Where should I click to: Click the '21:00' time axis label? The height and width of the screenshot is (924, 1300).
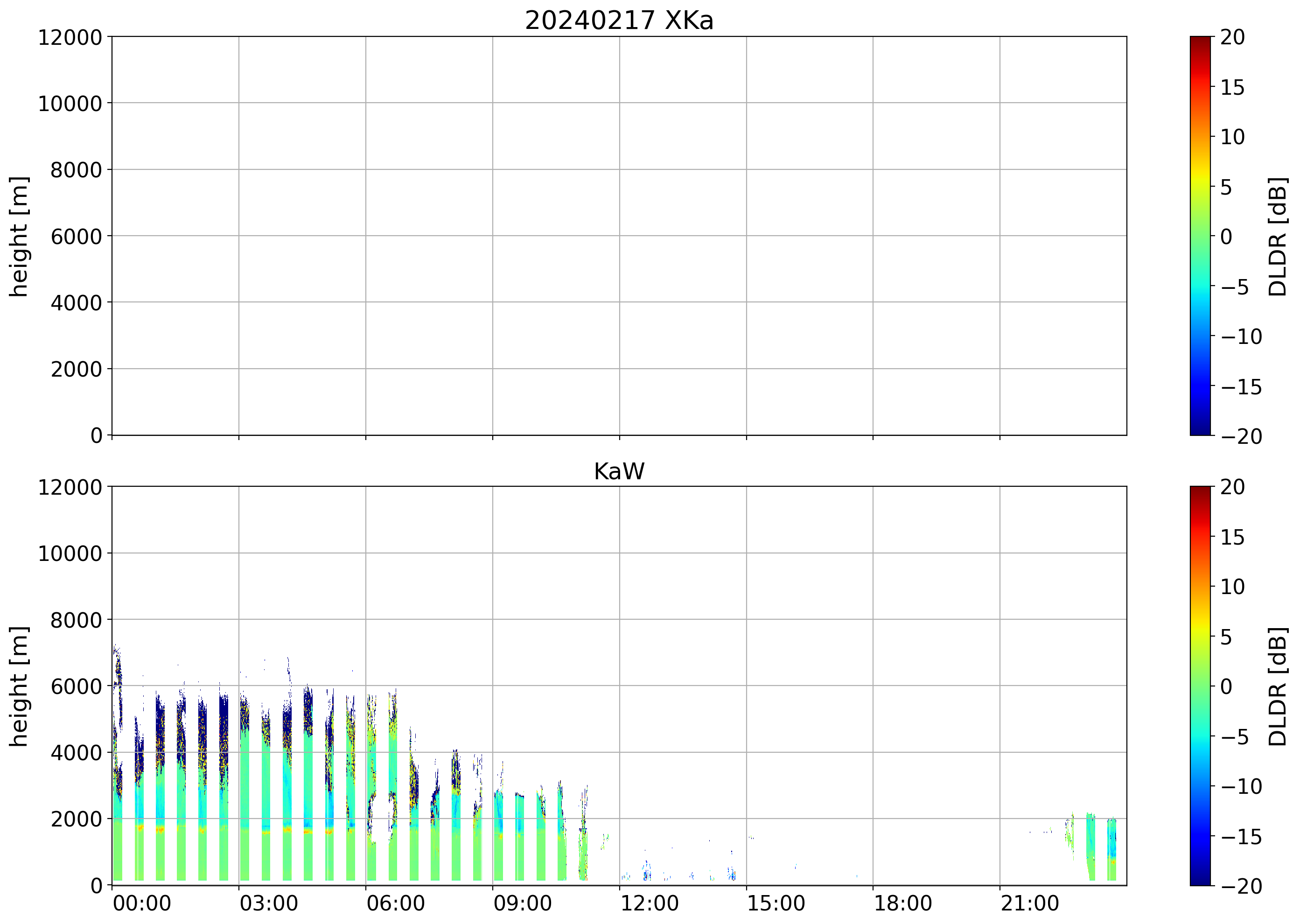click(x=1030, y=903)
